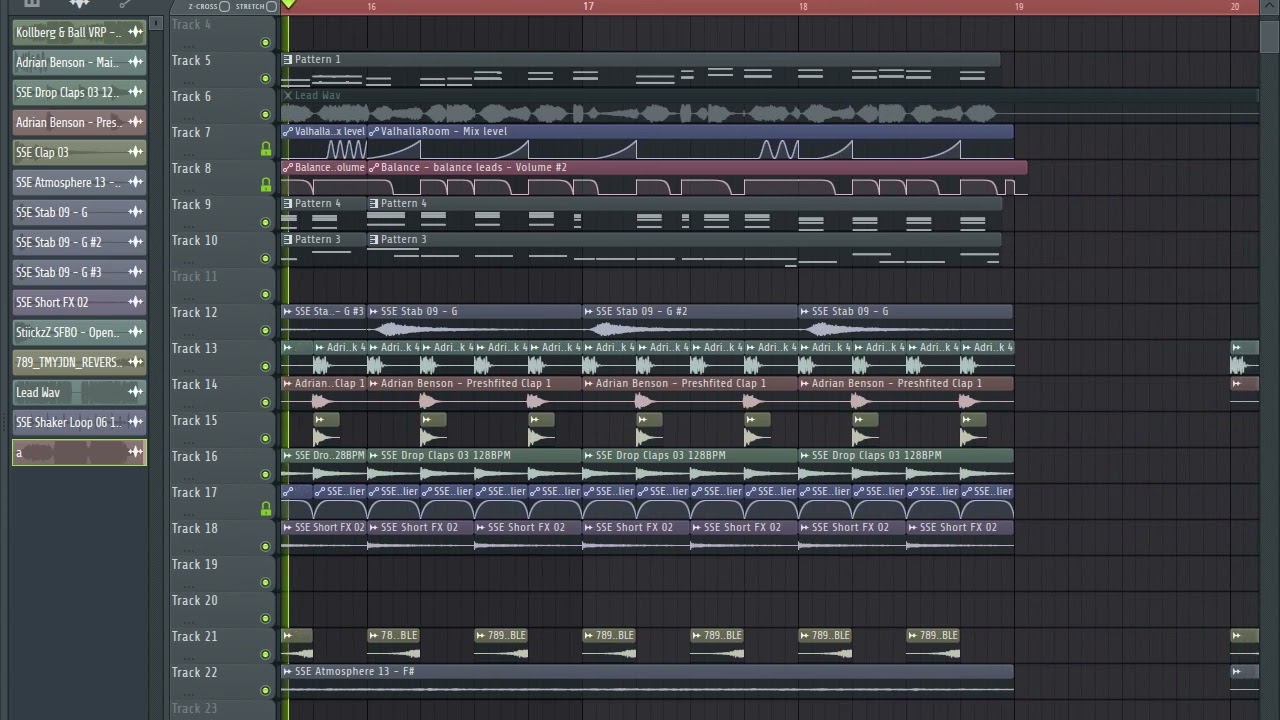Mute Track 10 using its green LED
Viewport: 1280px width, 720px height.
tap(265, 258)
